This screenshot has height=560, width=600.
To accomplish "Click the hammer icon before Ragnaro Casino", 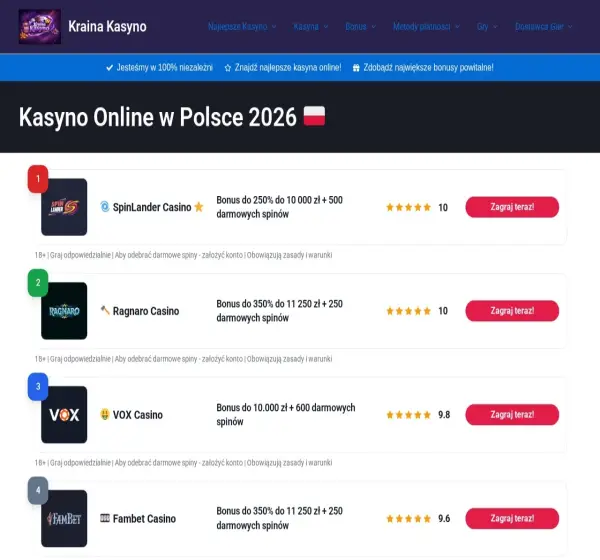I will pos(105,310).
